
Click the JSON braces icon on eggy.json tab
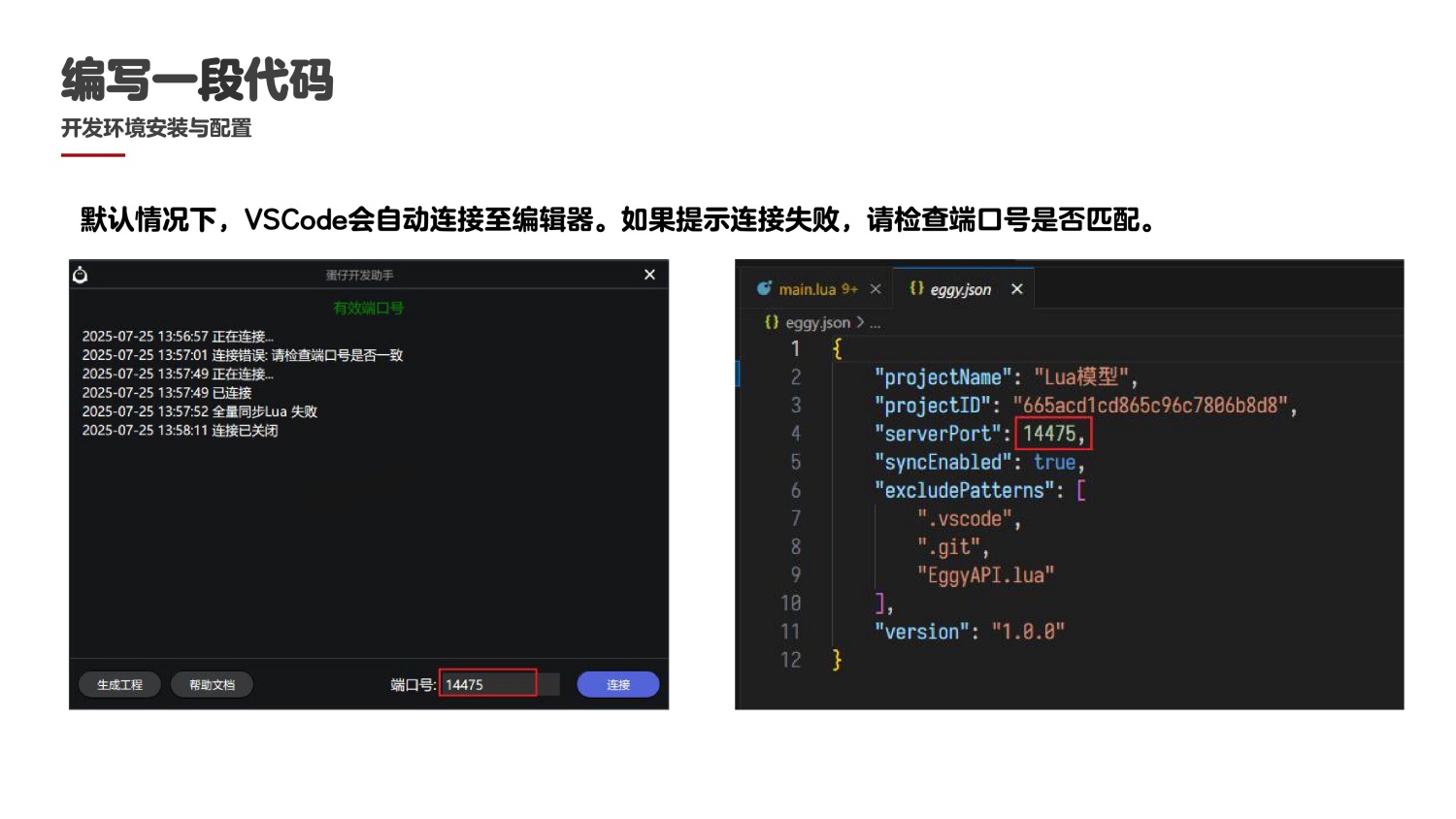(x=916, y=288)
